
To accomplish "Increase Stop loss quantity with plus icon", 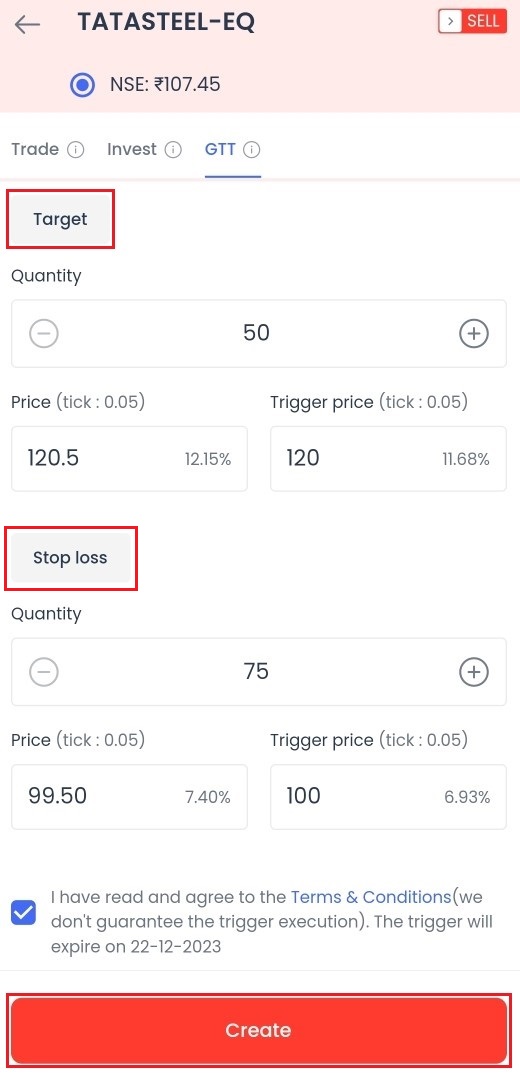I will (x=473, y=672).
